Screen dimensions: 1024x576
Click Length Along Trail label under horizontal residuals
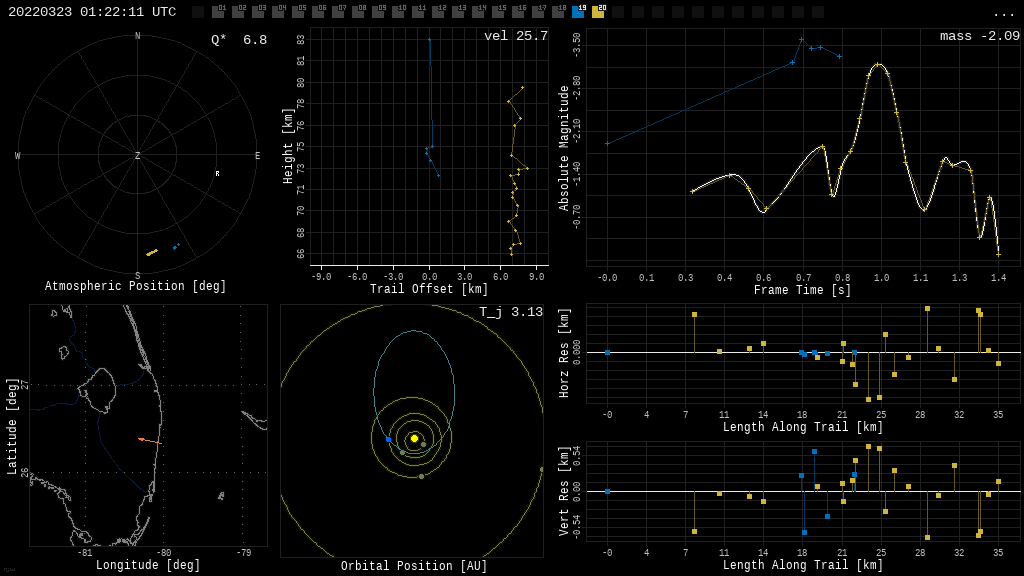[803, 427]
